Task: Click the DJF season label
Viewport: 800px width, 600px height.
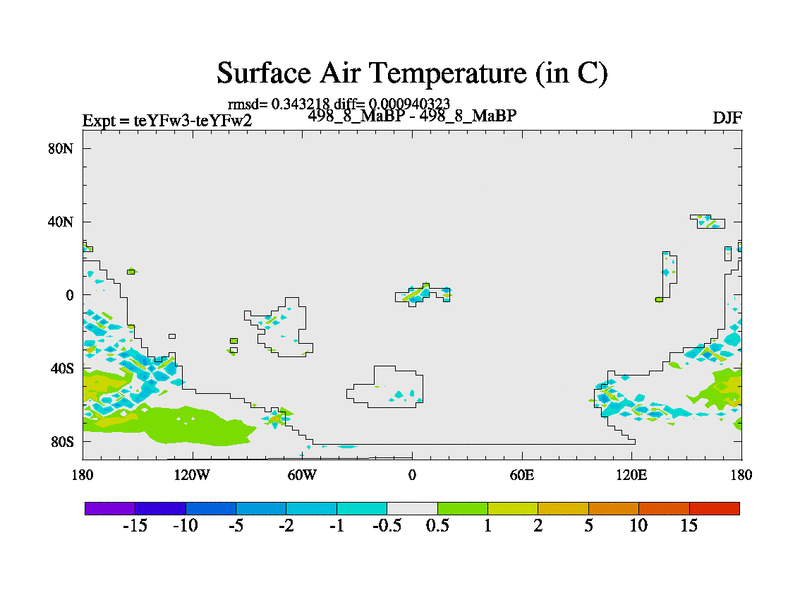Action: point(726,117)
